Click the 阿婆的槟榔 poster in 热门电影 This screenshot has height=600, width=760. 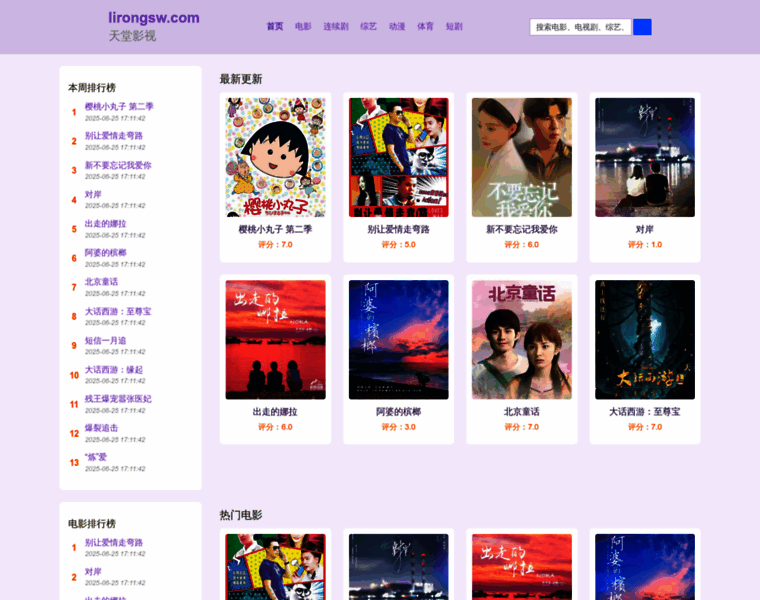[645, 567]
